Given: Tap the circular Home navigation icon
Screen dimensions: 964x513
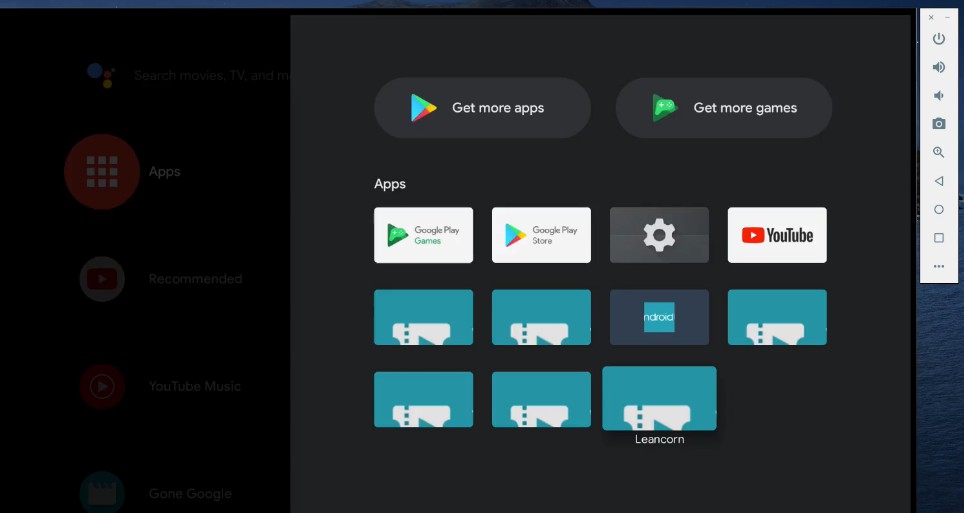Looking at the screenshot, I should pos(938,209).
